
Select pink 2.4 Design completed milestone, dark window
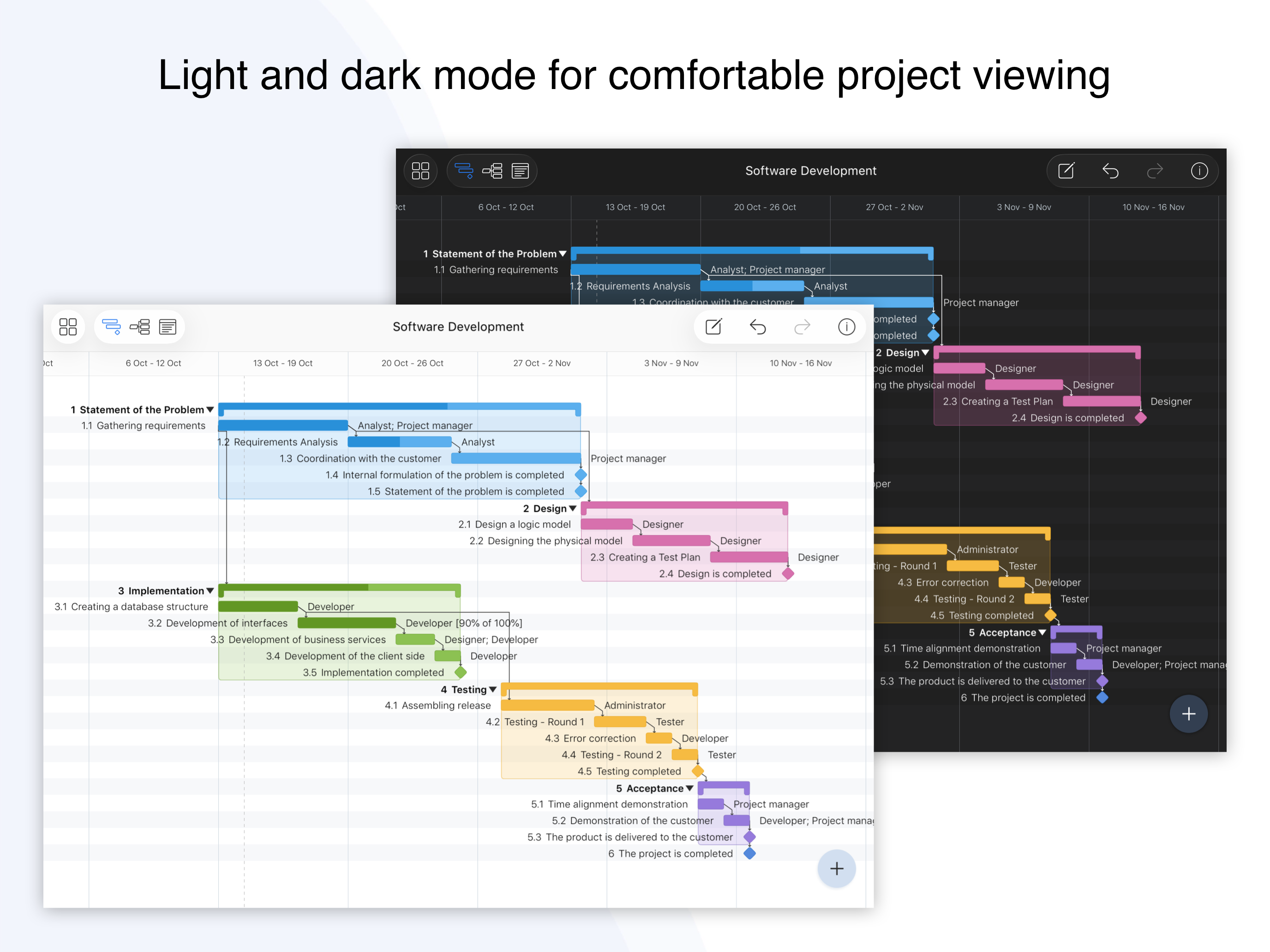click(x=1141, y=418)
